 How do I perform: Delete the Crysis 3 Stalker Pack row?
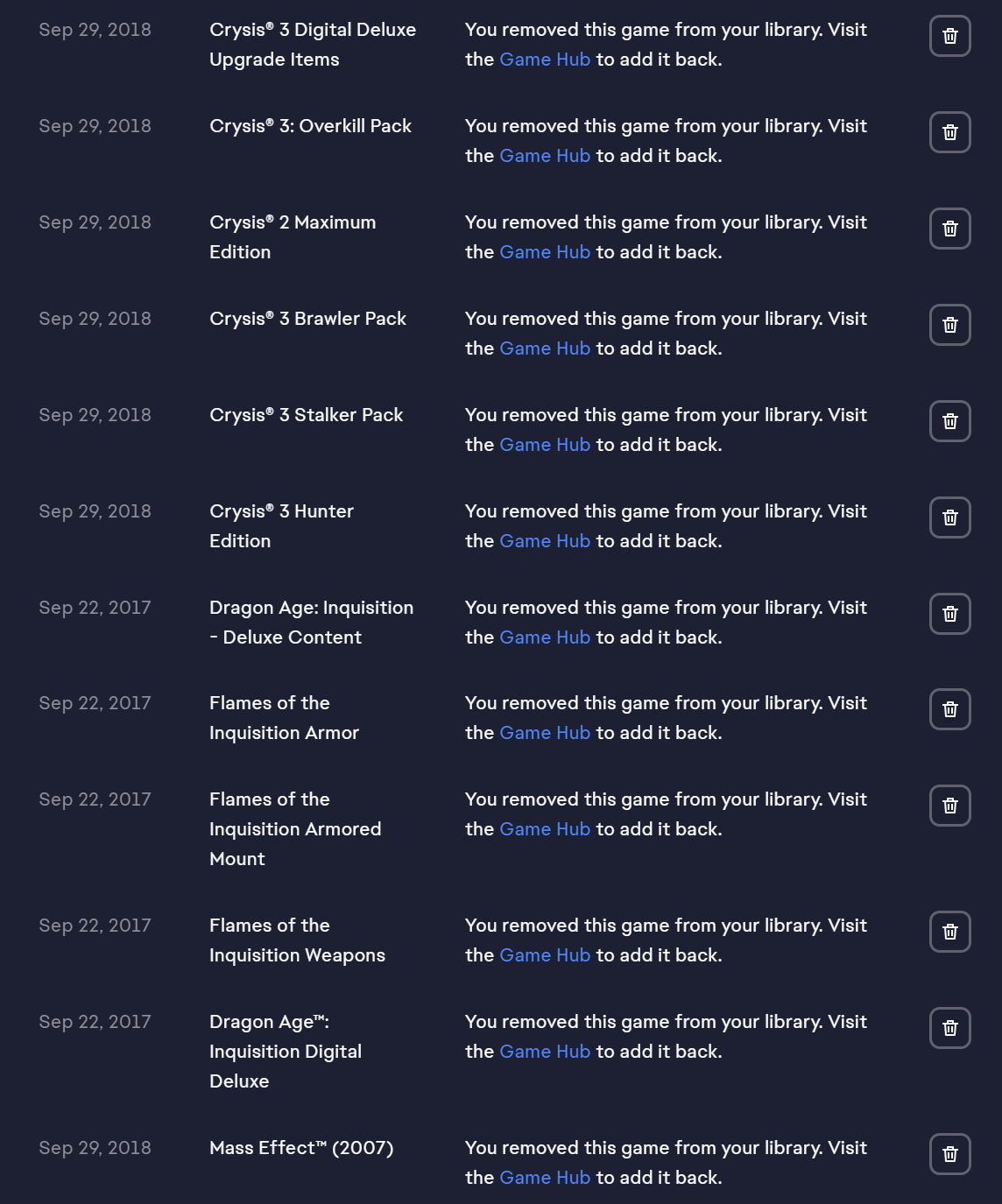point(949,421)
